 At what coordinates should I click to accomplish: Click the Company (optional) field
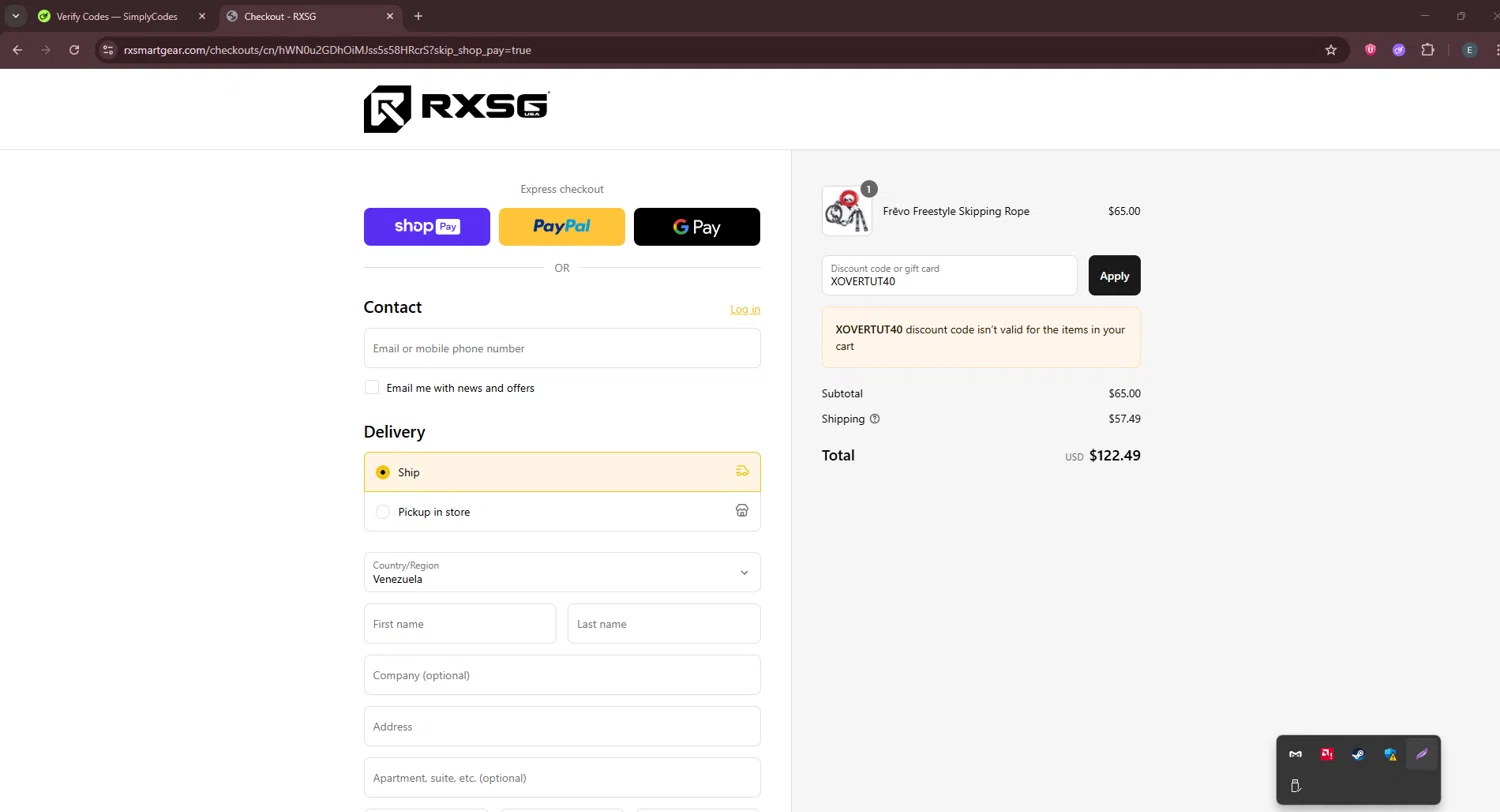point(562,675)
